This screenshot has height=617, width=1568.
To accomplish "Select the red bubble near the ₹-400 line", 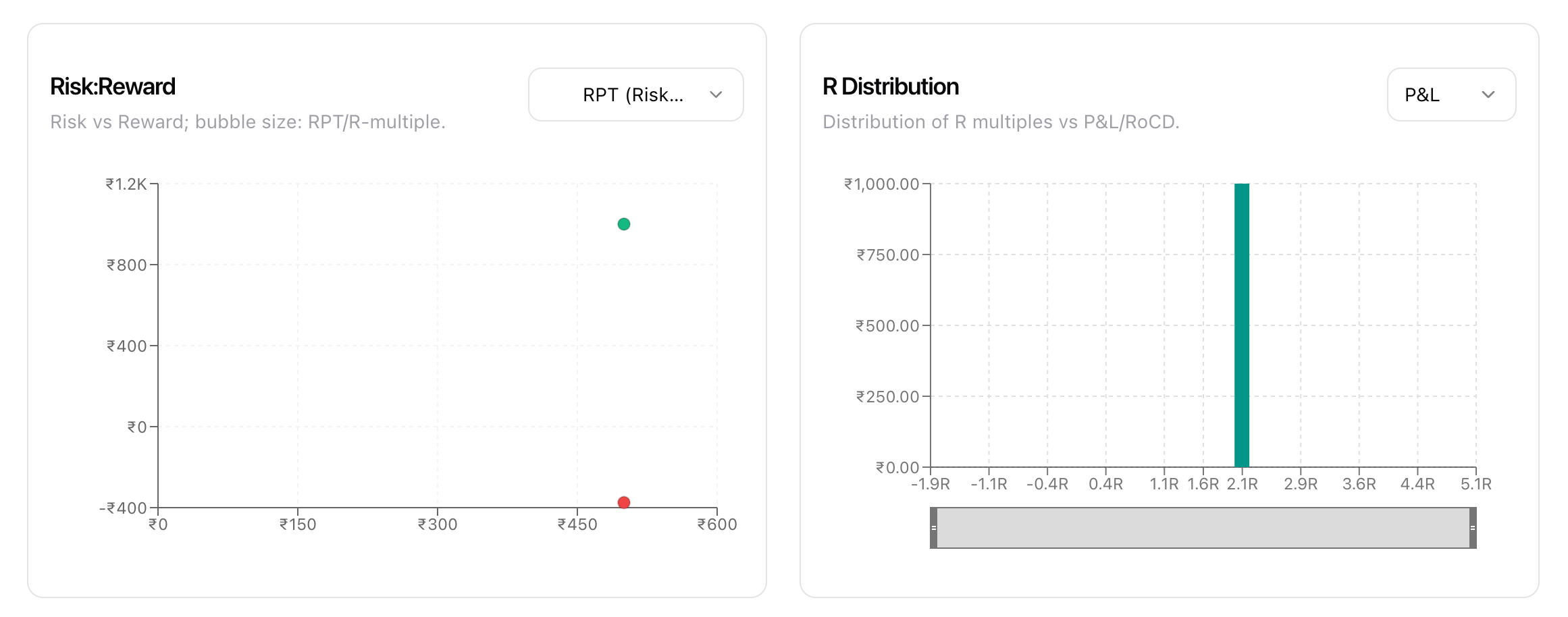I will pyautogui.click(x=623, y=502).
